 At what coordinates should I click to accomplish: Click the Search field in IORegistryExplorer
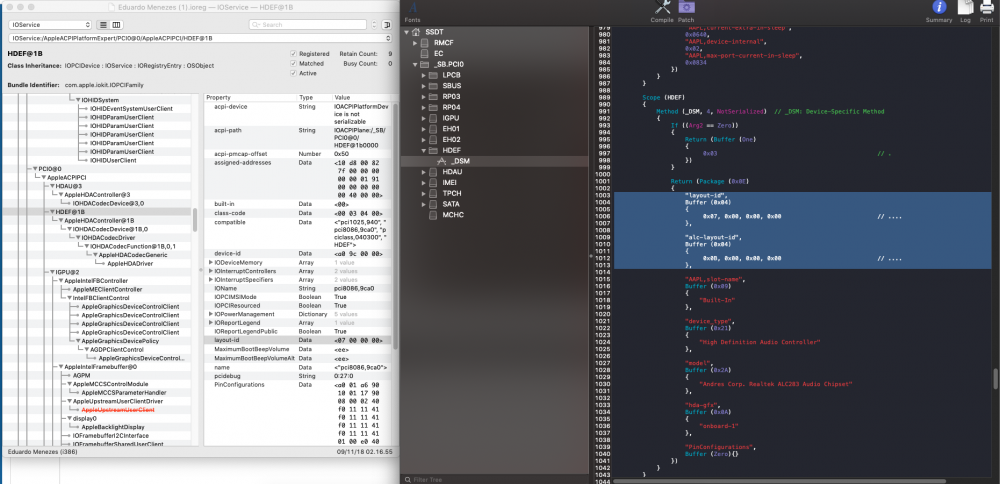click(308, 24)
